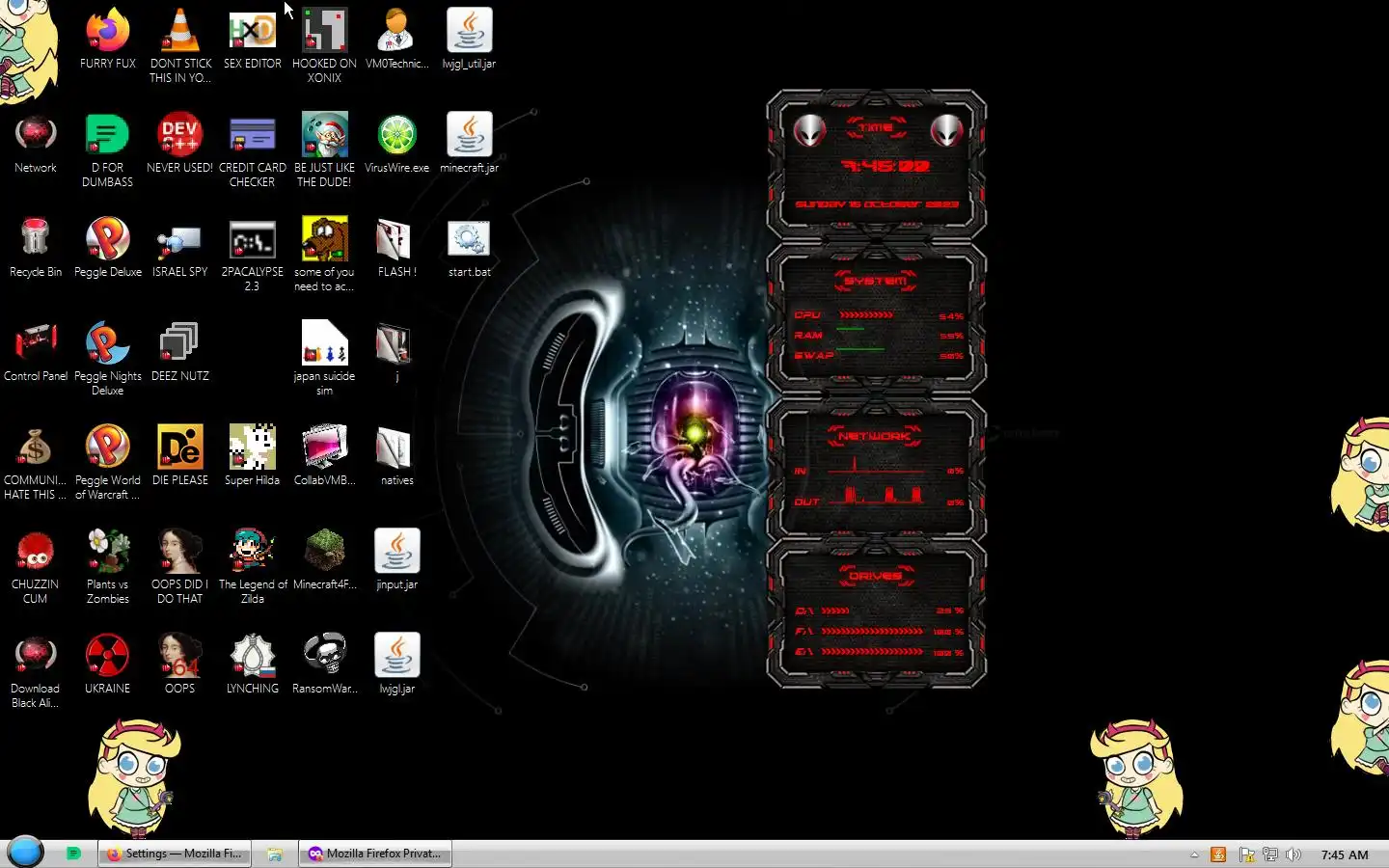
Task: Open the 'some of you need to ac...' icon
Action: click(x=324, y=239)
